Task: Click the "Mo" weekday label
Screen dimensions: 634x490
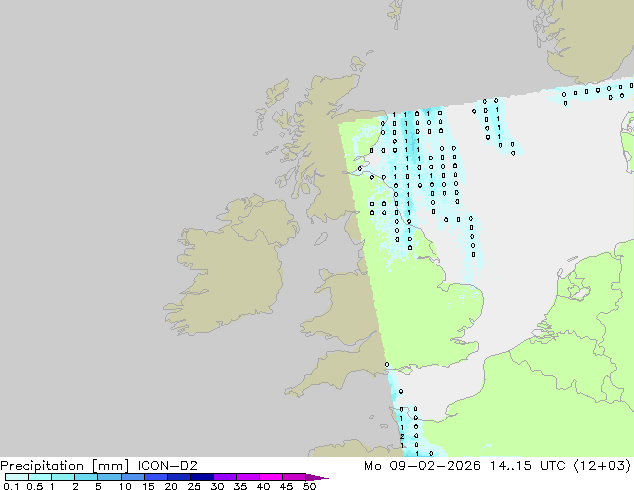Action: pyautogui.click(x=372, y=466)
